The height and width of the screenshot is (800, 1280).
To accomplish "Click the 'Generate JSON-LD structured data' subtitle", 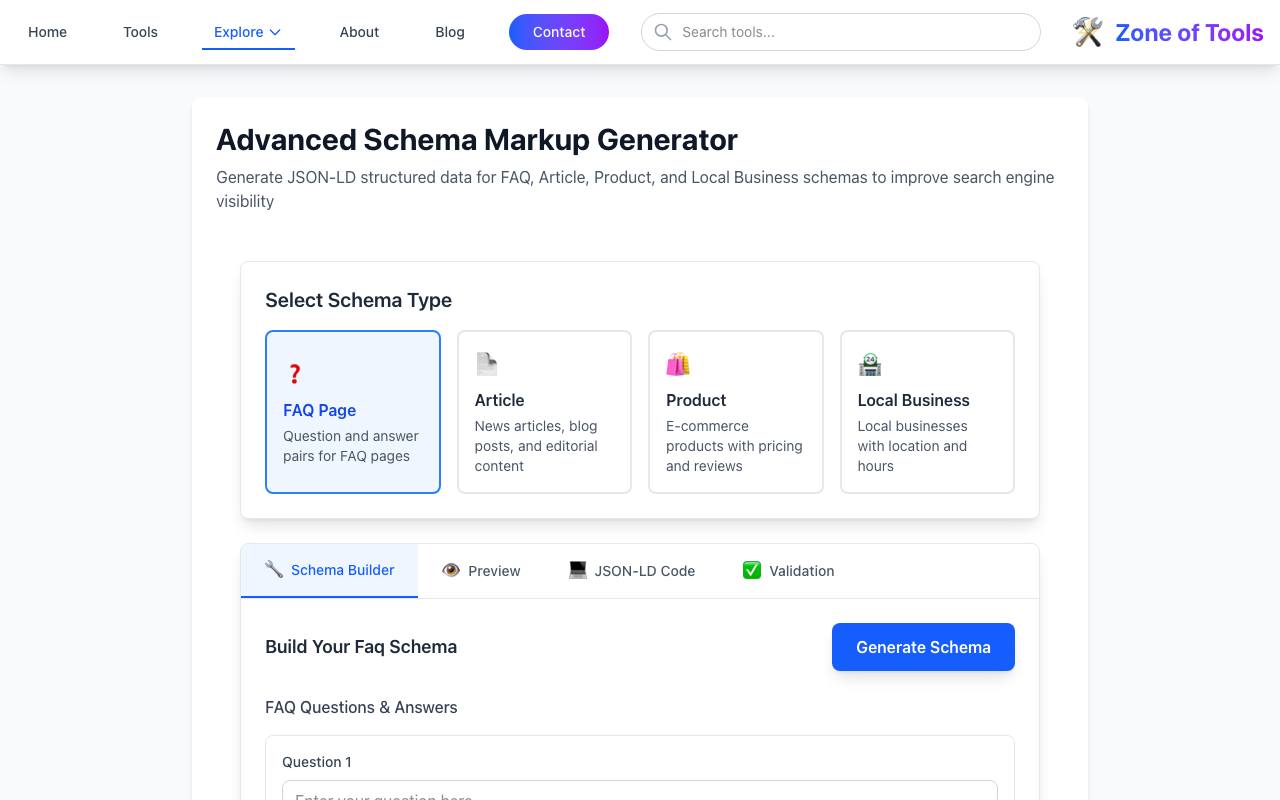I will click(x=635, y=189).
